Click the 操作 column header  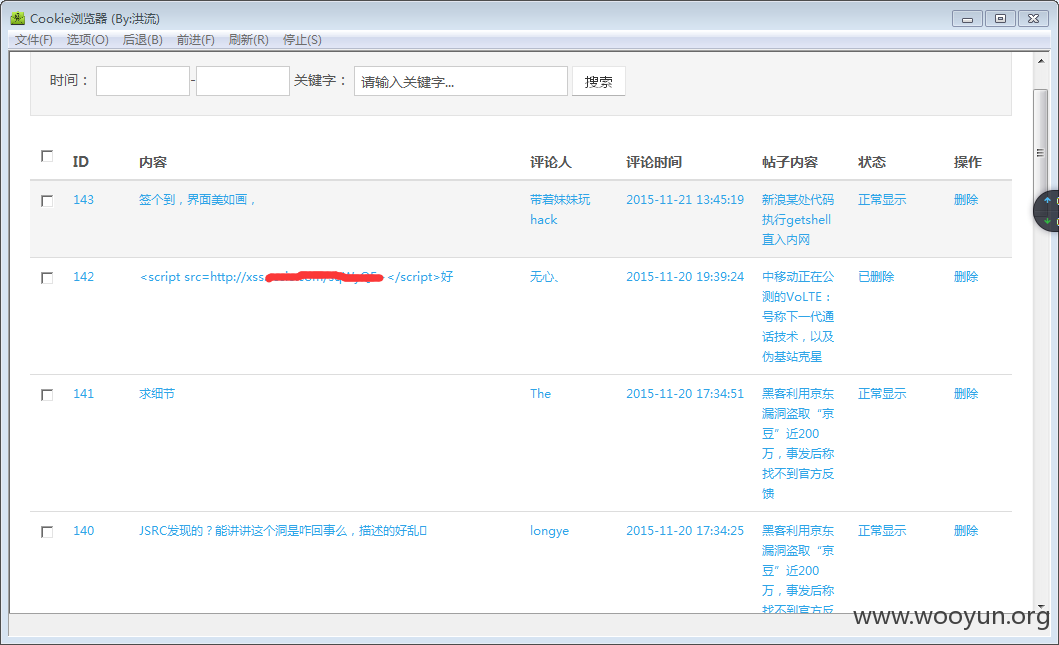(x=967, y=162)
